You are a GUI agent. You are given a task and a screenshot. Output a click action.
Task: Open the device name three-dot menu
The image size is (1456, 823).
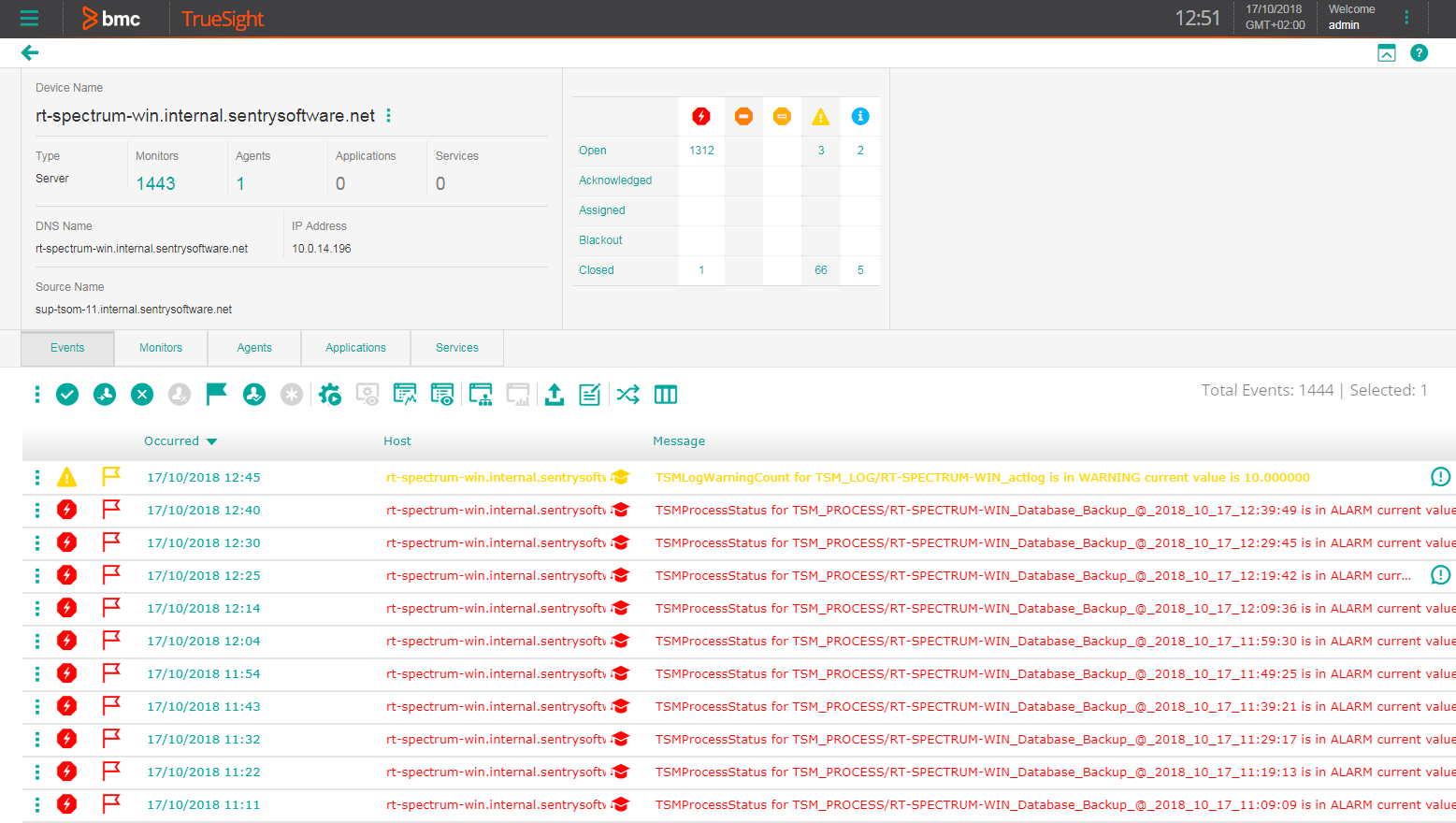tap(388, 114)
